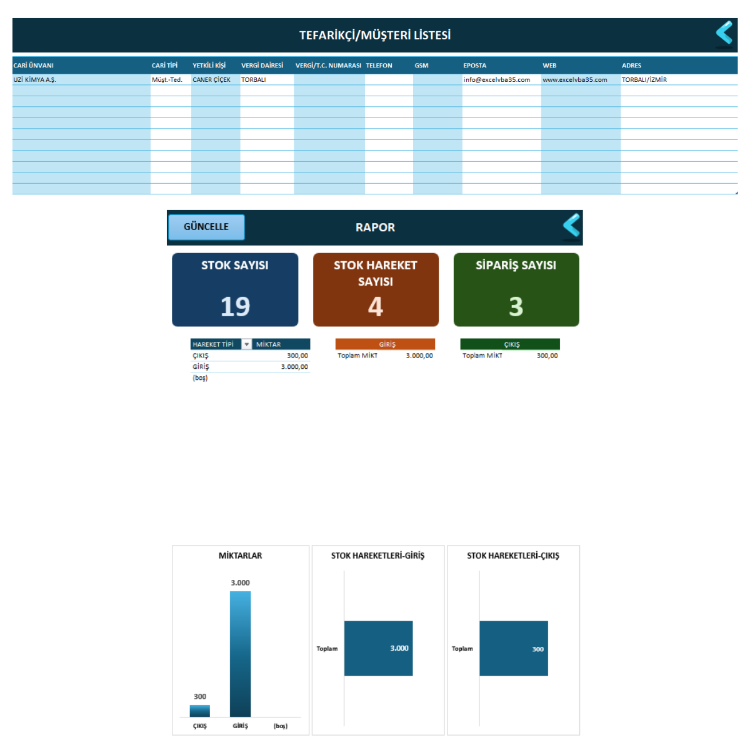The height and width of the screenshot is (750, 750).
Task: Click the back arrow in the Tefarikçi/Müşteri Listesi header
Action: click(724, 33)
